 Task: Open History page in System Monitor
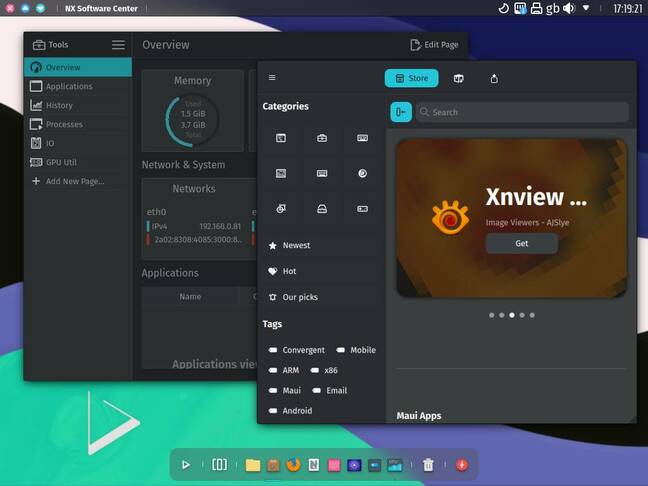point(78,105)
